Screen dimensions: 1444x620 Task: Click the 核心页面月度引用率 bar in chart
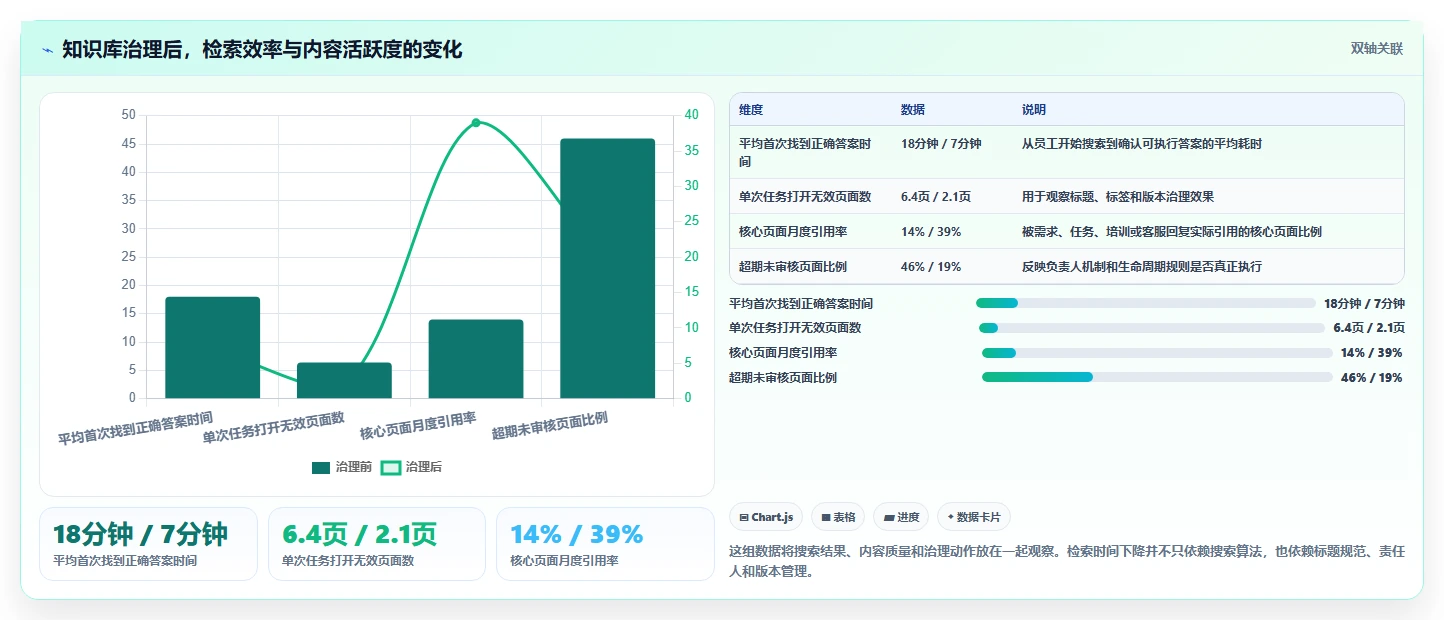[476, 359]
